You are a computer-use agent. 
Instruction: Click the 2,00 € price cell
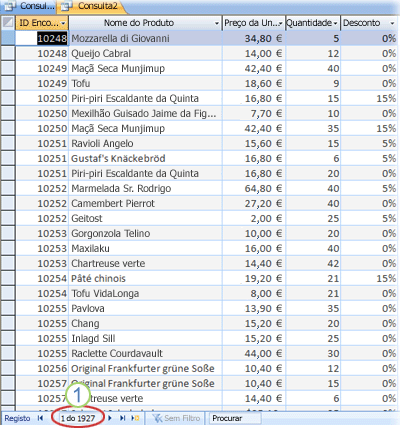point(254,218)
